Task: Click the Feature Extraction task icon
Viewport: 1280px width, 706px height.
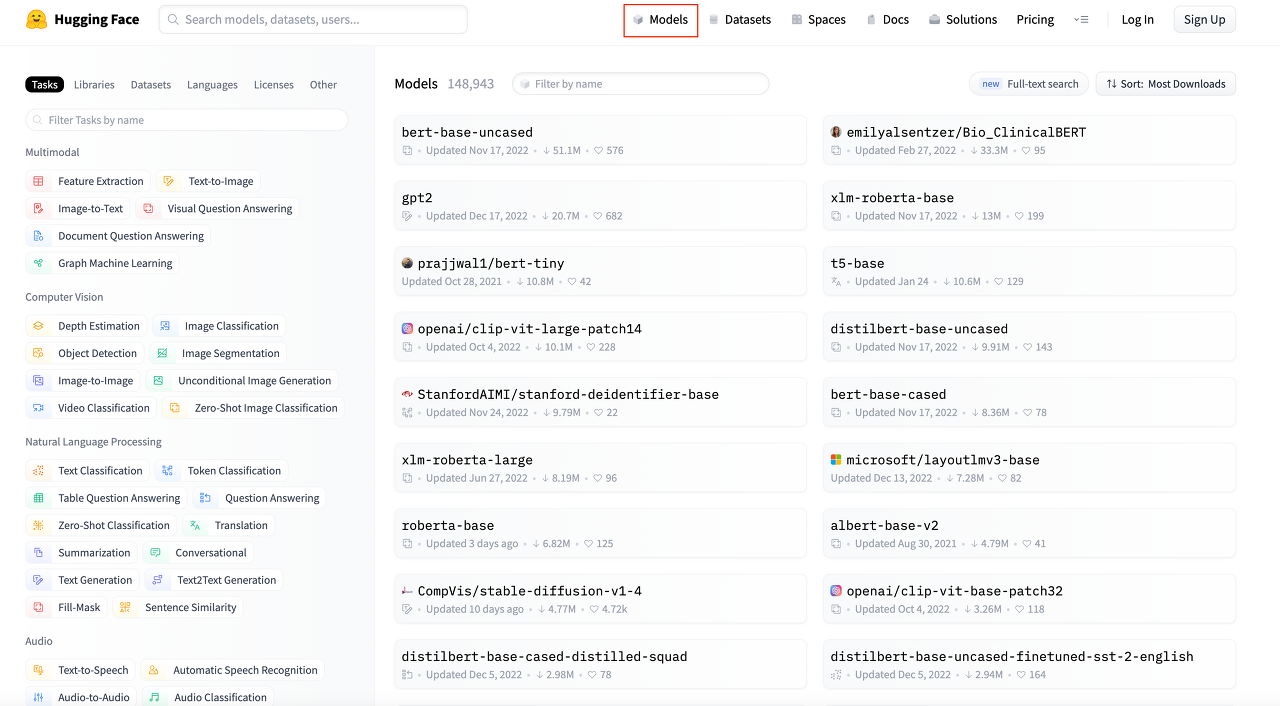Action: point(38,181)
